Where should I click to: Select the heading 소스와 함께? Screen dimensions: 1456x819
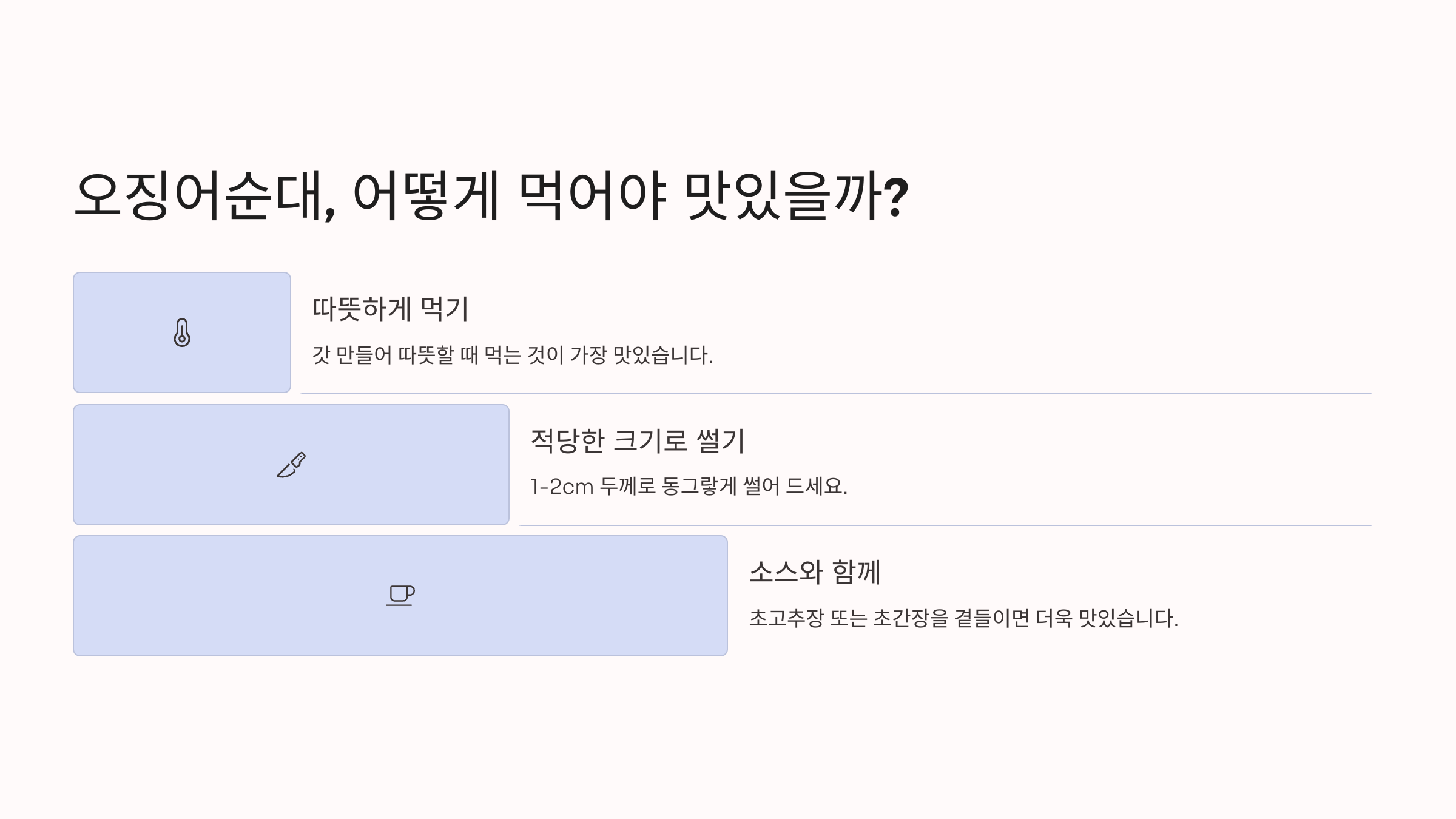815,571
